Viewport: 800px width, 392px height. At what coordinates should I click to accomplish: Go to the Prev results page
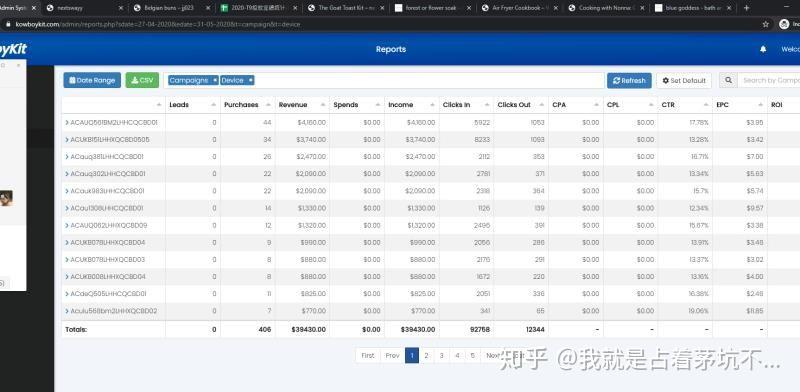(x=392, y=355)
